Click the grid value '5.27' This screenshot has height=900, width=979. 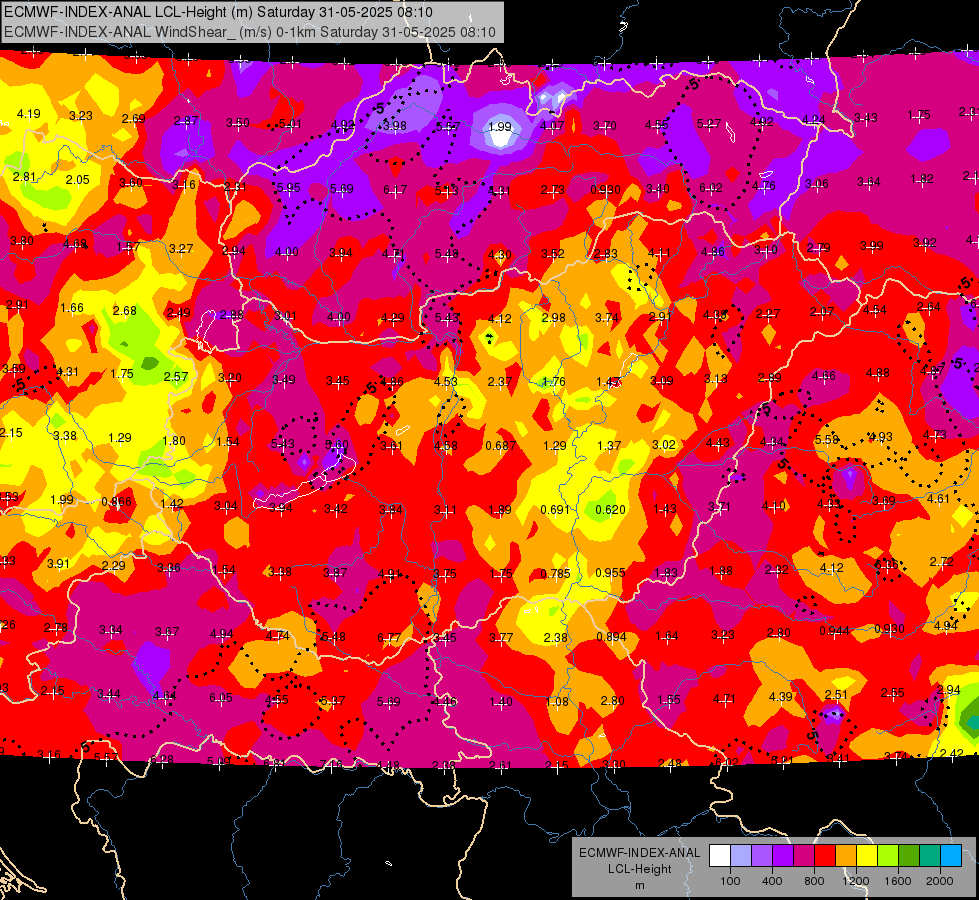coord(709,124)
